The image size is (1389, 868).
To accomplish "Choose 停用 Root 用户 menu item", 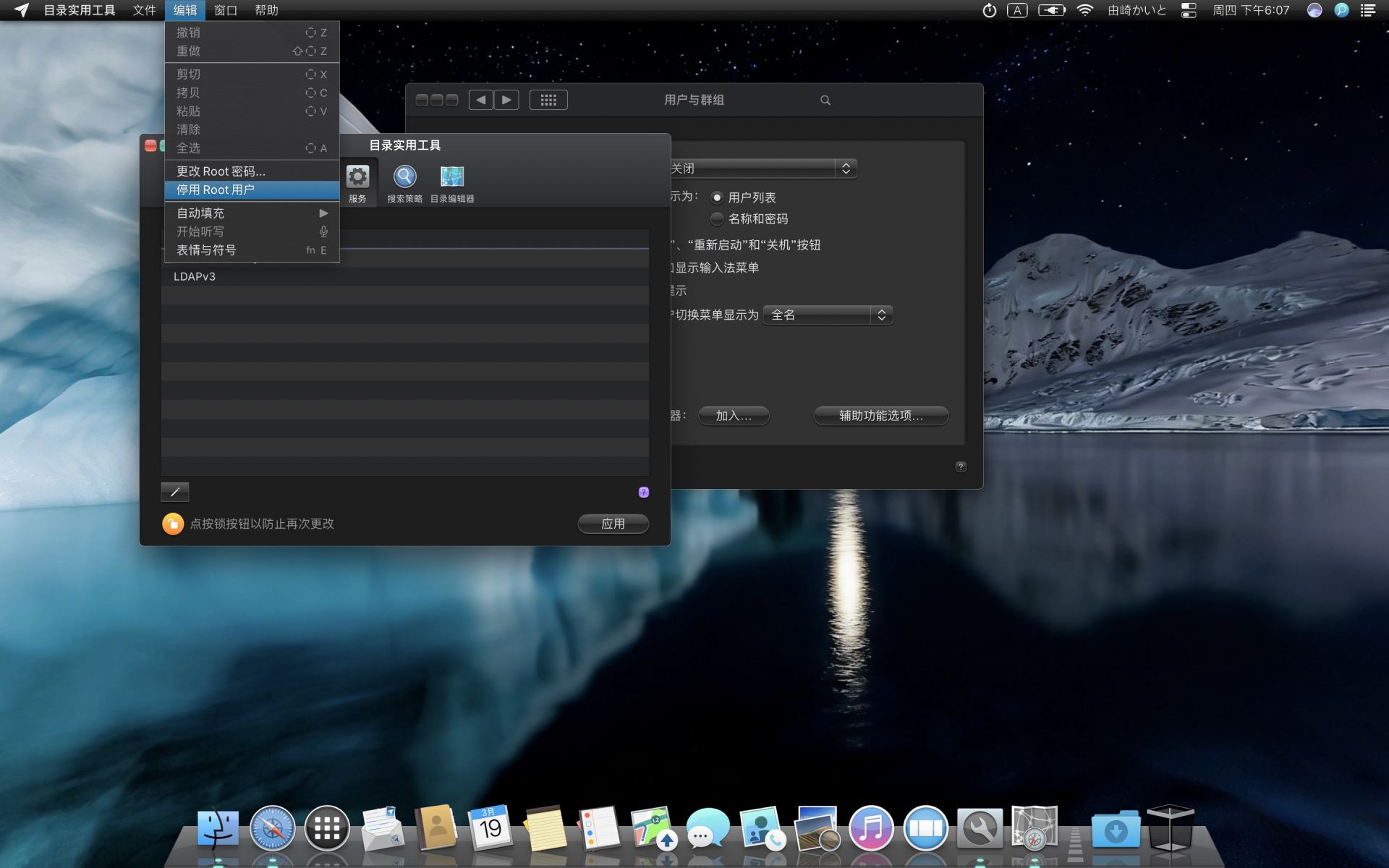I will (252, 190).
